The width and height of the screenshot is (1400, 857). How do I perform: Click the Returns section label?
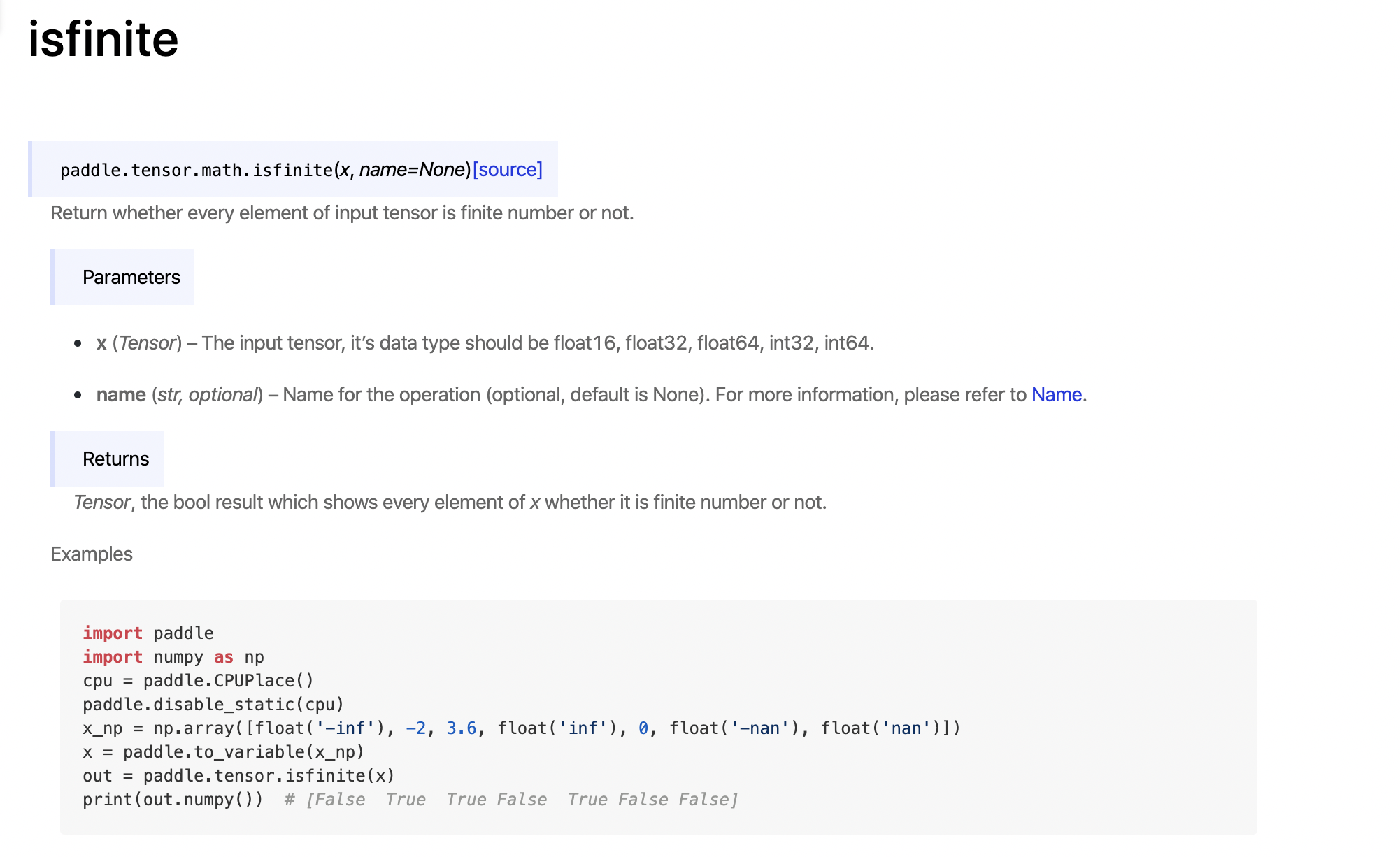coord(116,459)
